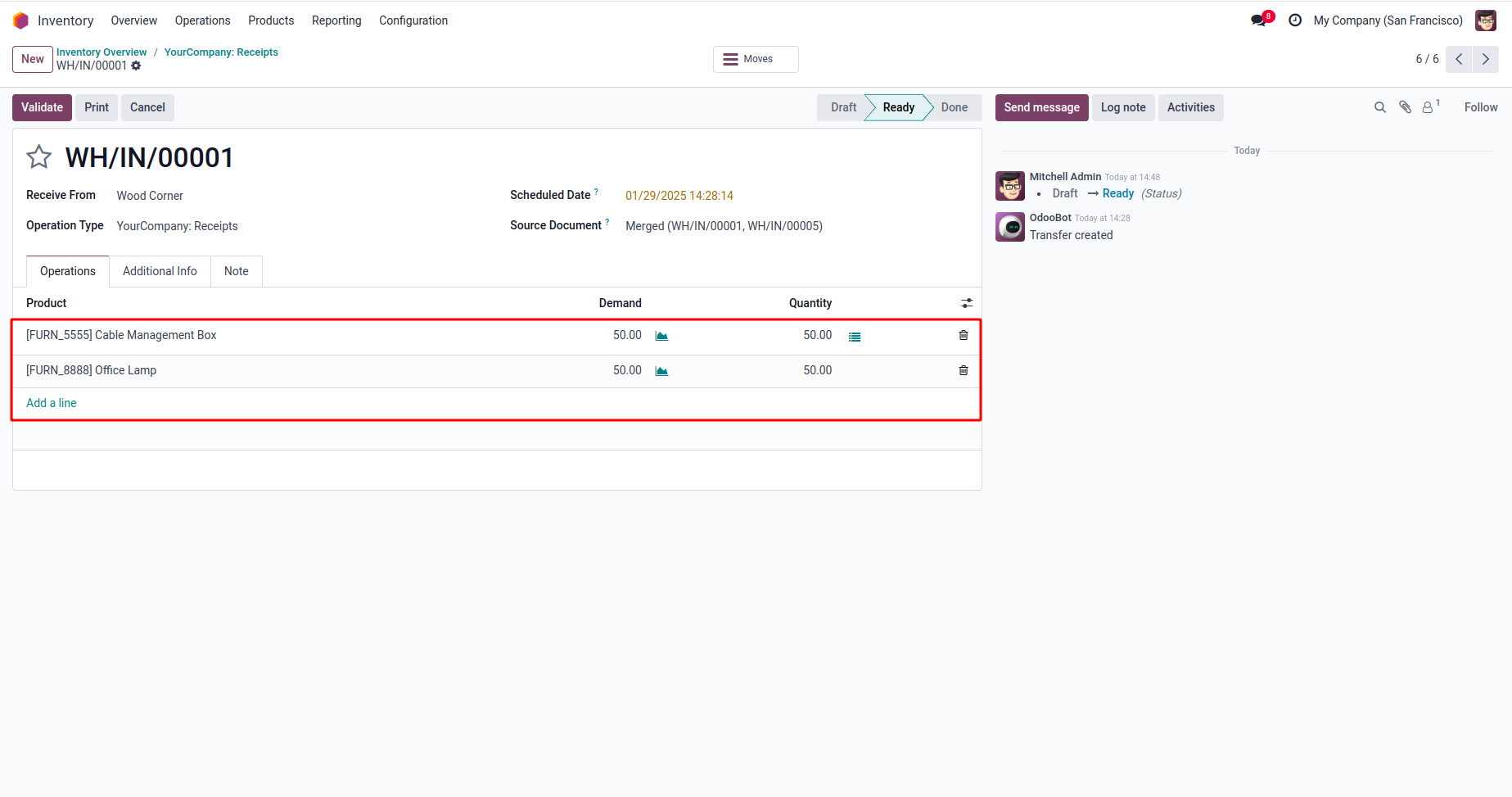The width and height of the screenshot is (1512, 797).
Task: Click the favorite star next to WH/IN/00001
Action: 39,156
